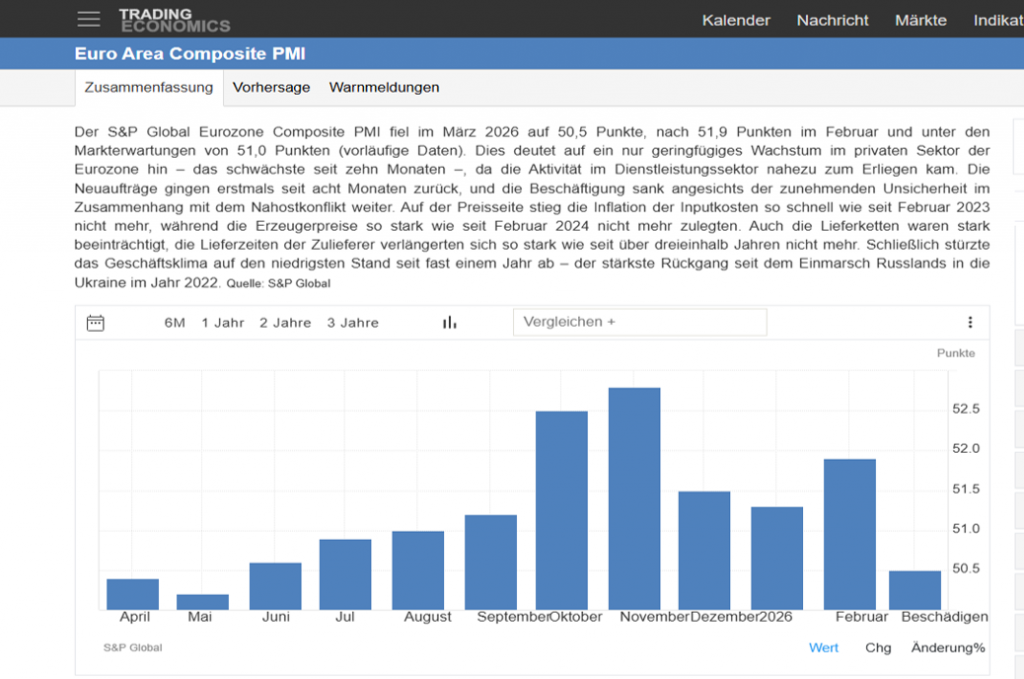Open the three-dot chart options menu

(x=969, y=322)
